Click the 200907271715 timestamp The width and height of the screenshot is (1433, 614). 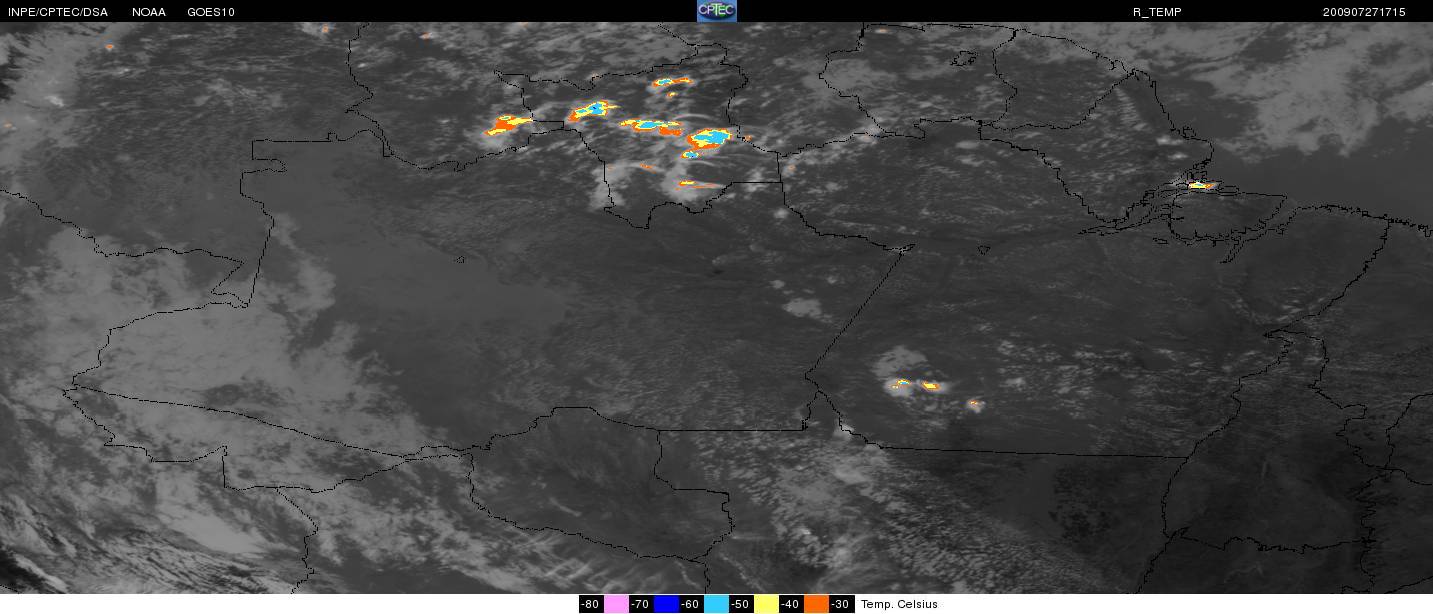point(1364,12)
